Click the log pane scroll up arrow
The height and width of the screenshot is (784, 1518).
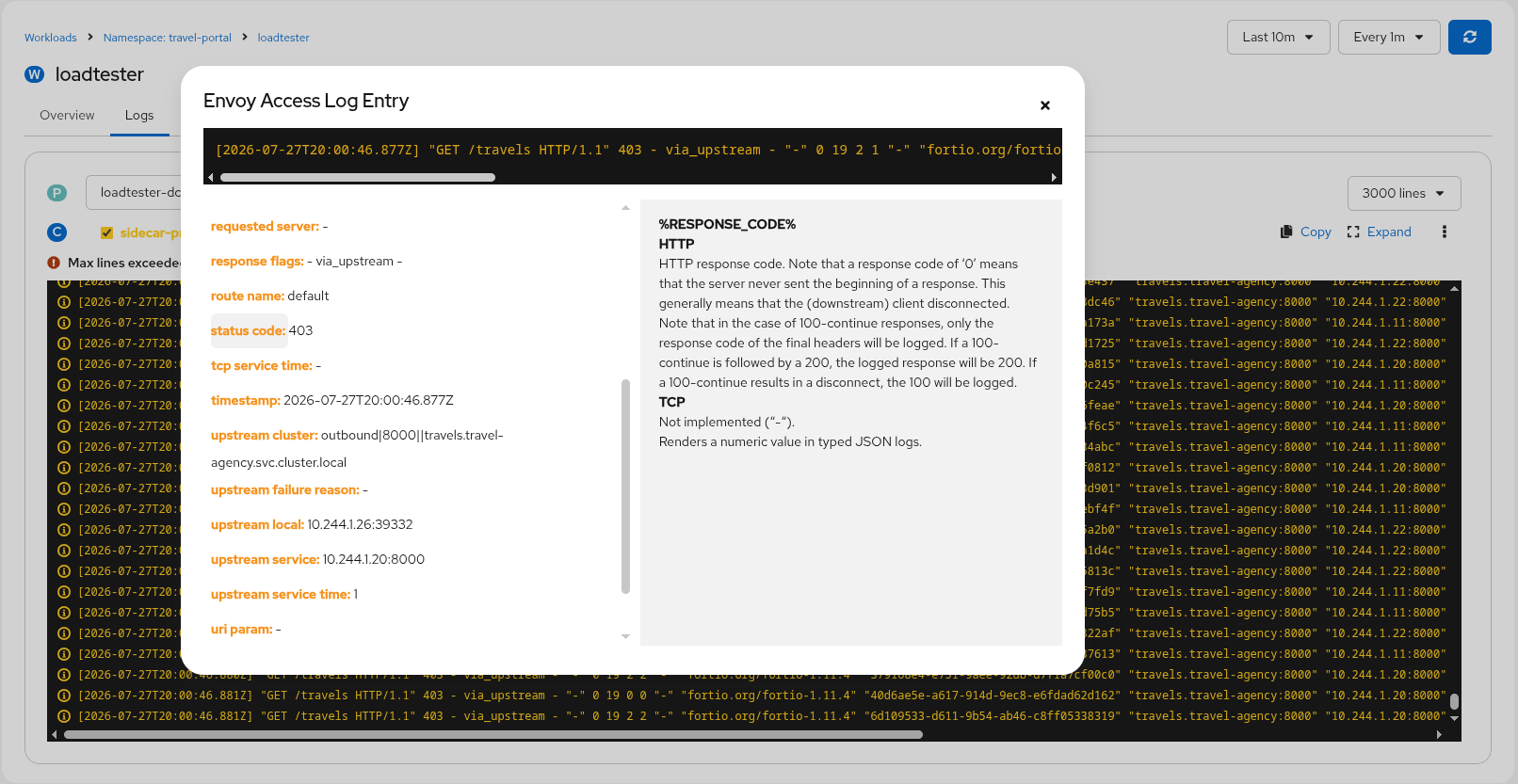1454,287
